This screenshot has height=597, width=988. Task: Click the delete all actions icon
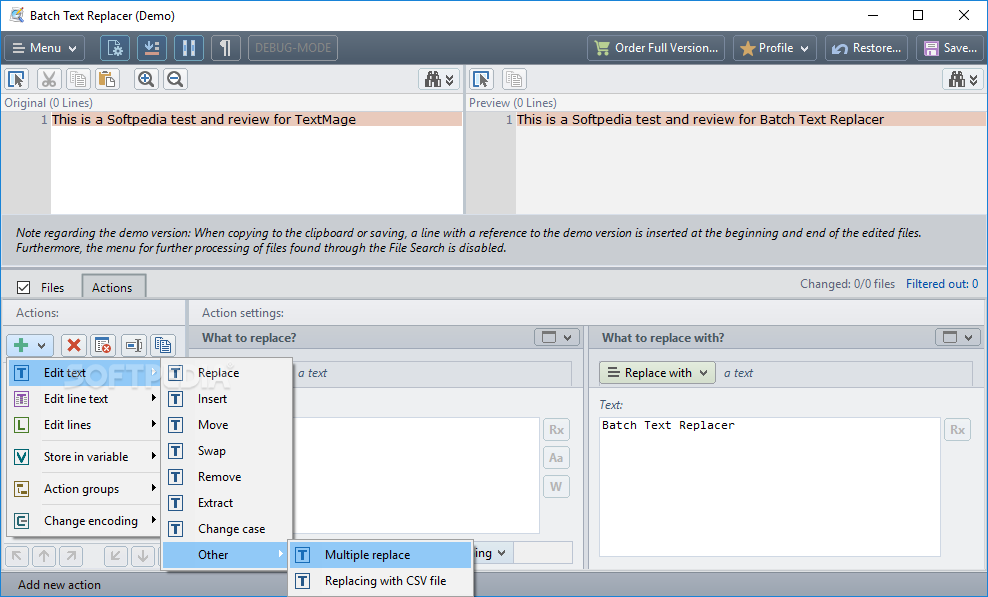(x=103, y=345)
